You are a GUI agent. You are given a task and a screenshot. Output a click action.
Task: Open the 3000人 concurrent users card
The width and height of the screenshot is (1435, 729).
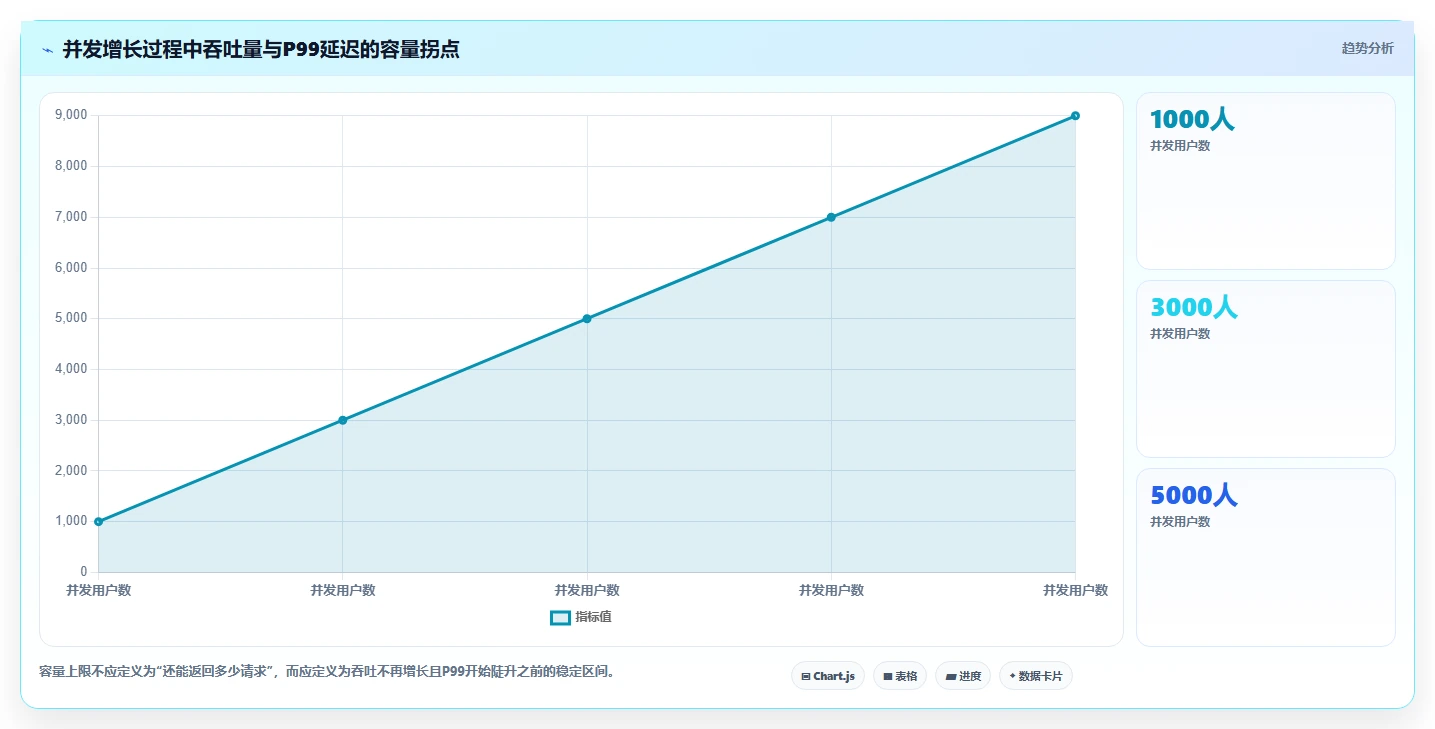[1265, 369]
